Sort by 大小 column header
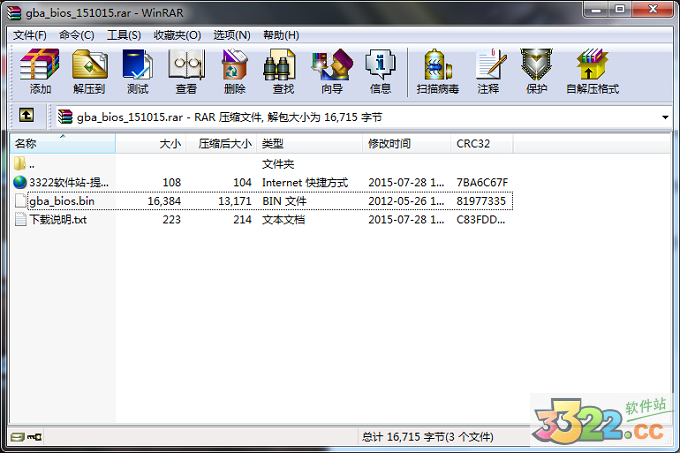This screenshot has height=453, width=680. [x=151, y=143]
